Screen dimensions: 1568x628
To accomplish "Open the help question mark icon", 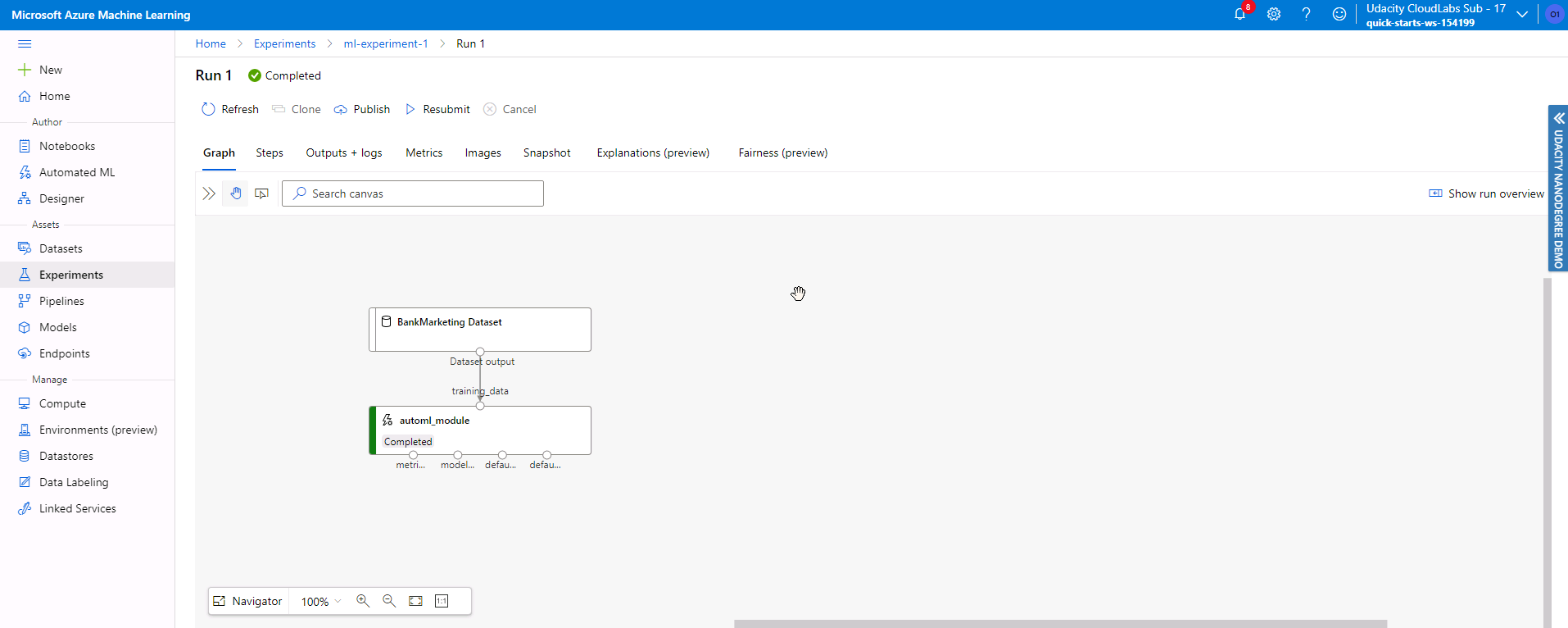I will pyautogui.click(x=1306, y=14).
